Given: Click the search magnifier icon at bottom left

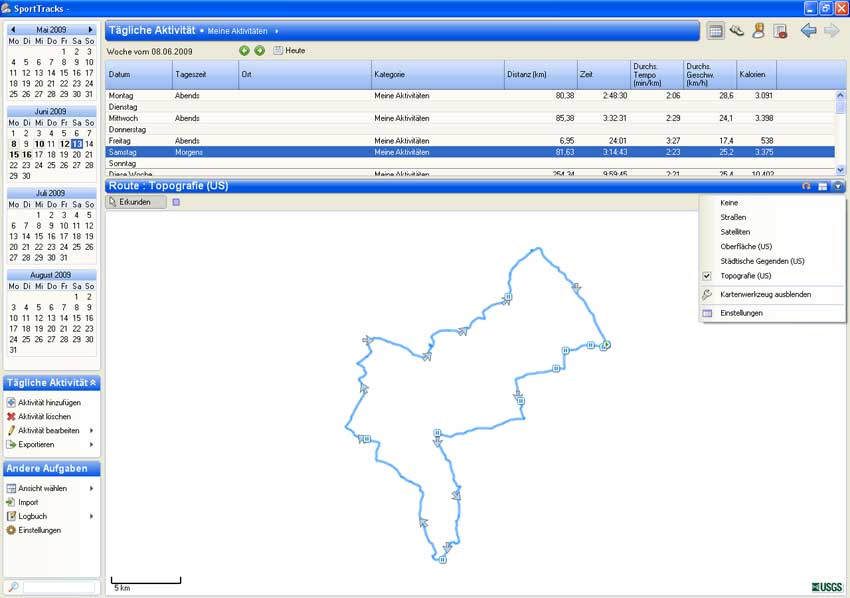Looking at the screenshot, I should pyautogui.click(x=12, y=587).
